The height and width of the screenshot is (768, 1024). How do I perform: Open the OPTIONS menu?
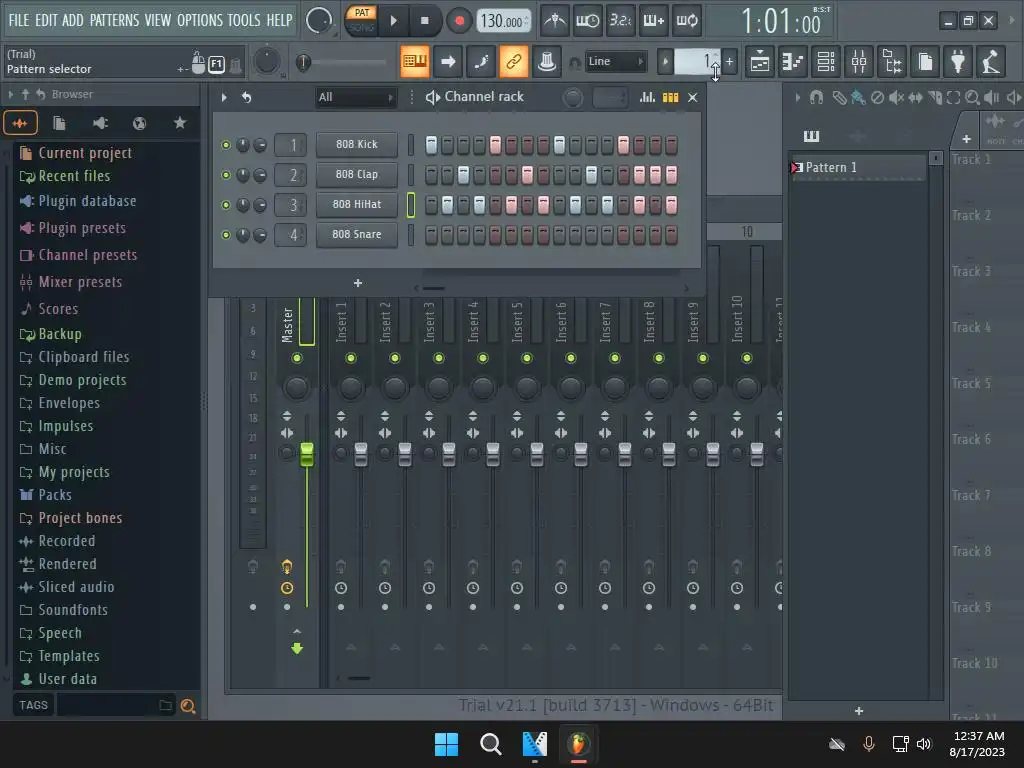(200, 20)
